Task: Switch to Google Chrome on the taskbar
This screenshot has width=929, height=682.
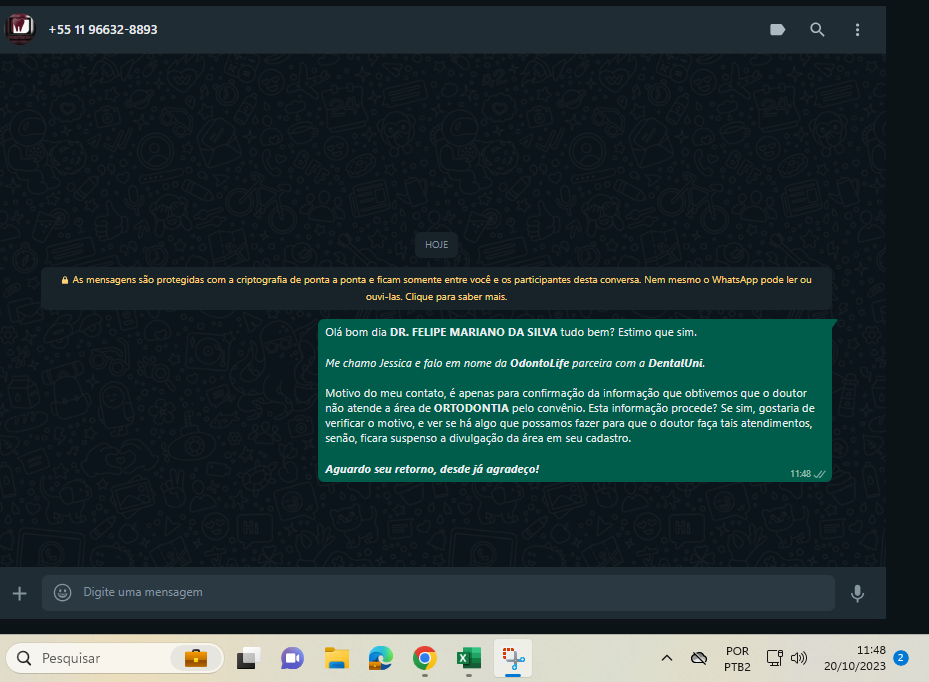Action: (425, 658)
